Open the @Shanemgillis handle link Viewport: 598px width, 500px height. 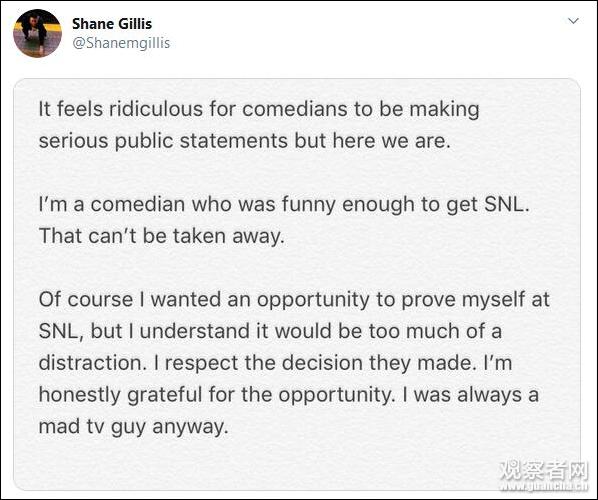point(121,43)
